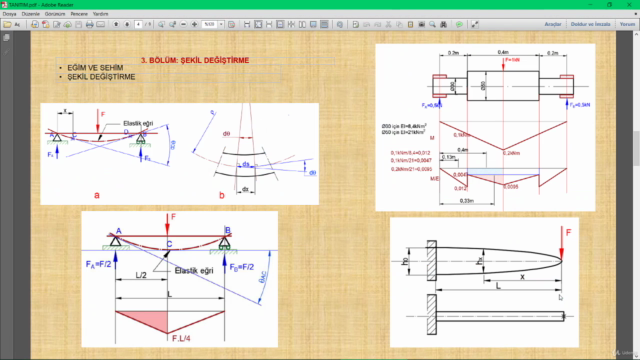Click the save as PDF online icon
640x360 pixels.
pos(35,24)
